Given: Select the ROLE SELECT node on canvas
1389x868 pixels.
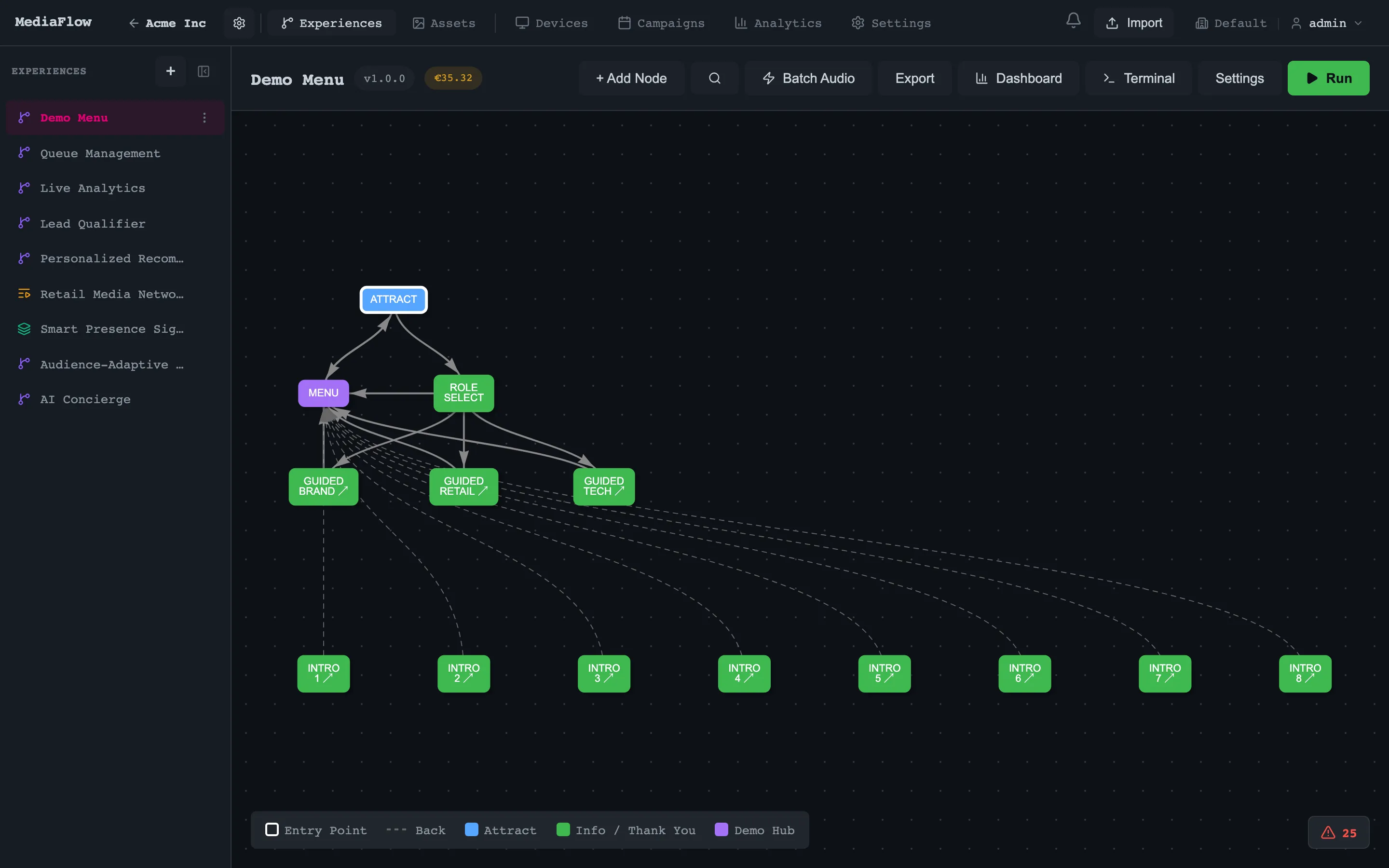Looking at the screenshot, I should pos(463,393).
